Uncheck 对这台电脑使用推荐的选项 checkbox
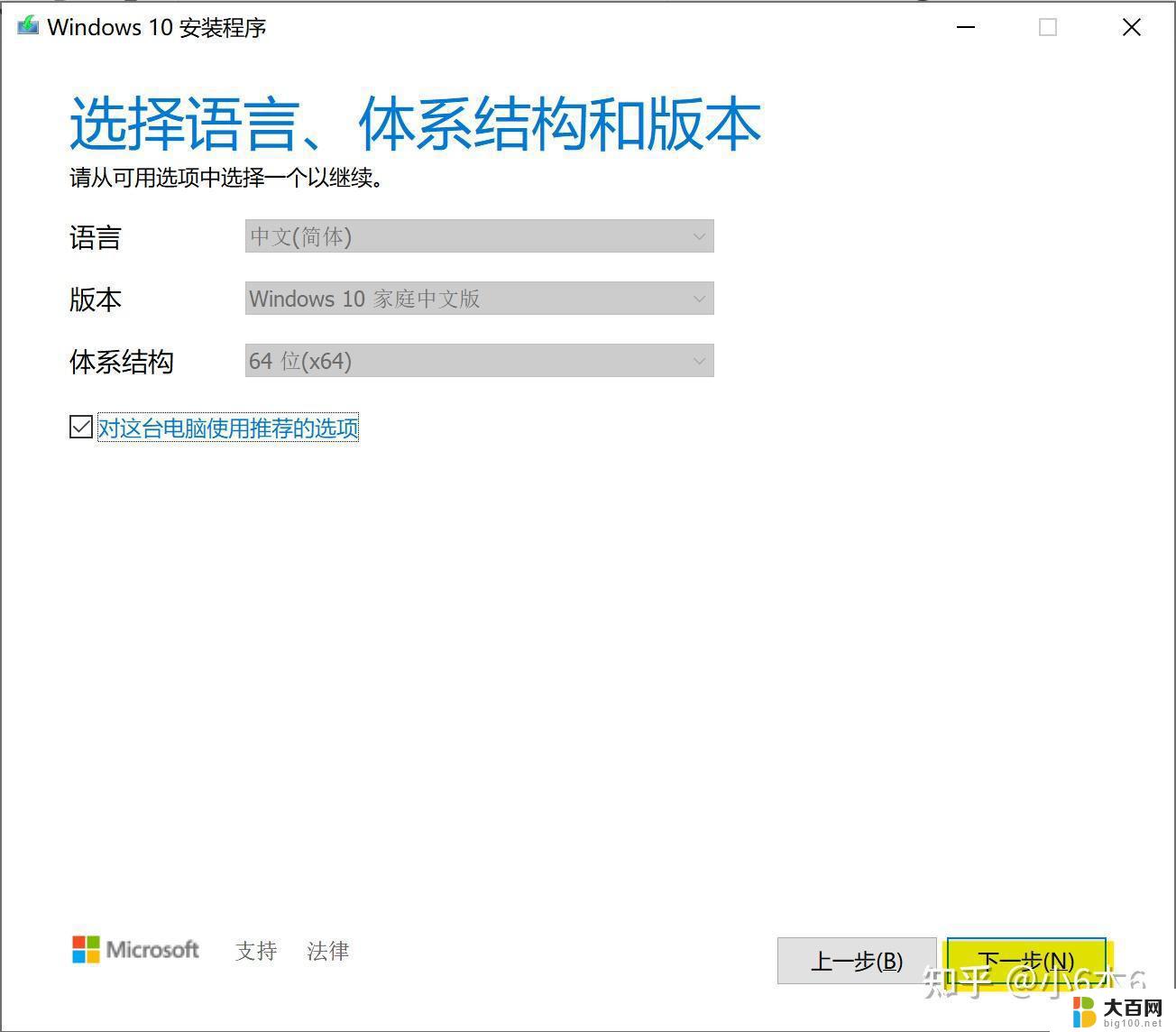The height and width of the screenshot is (1032, 1176). click(81, 427)
